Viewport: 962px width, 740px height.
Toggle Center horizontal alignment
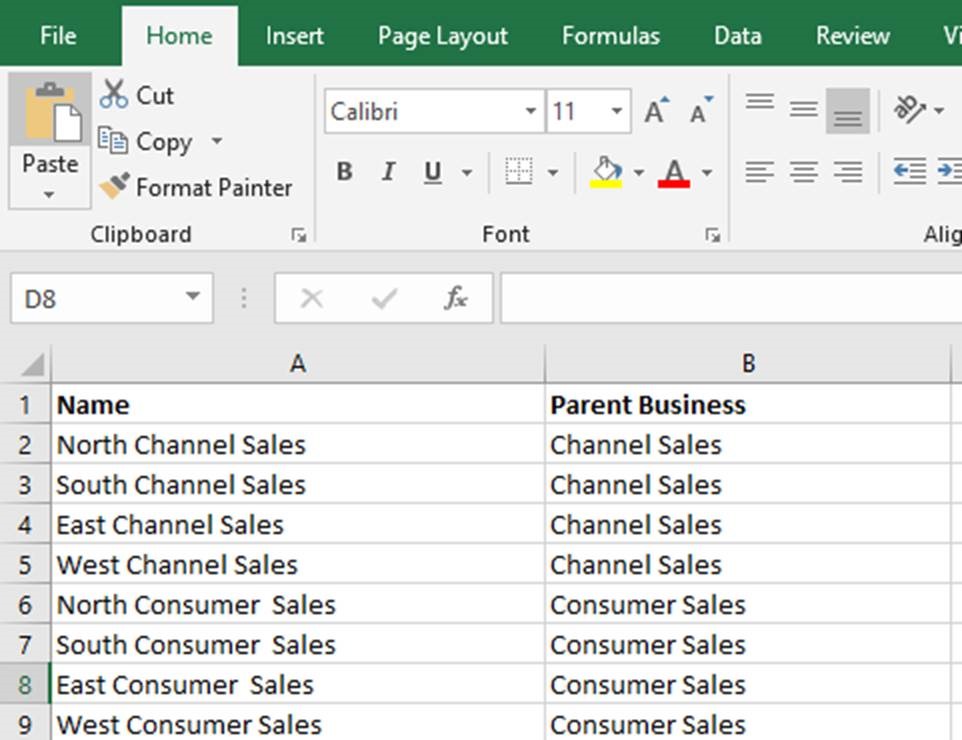[803, 172]
